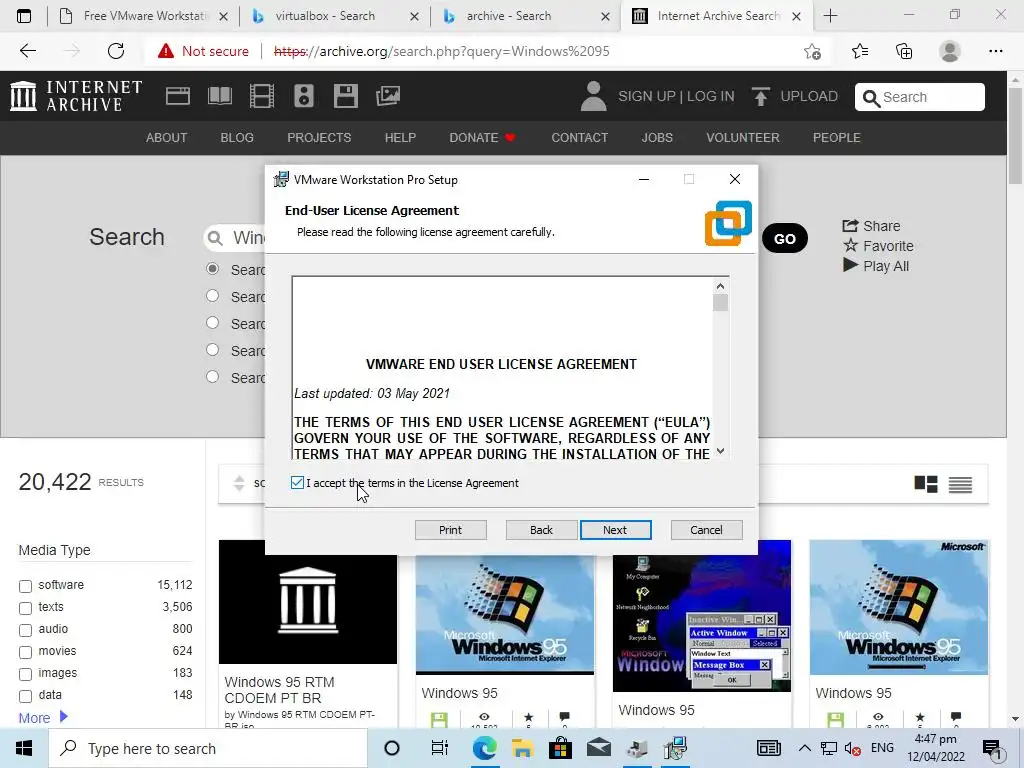Open the Images icon in header

pyautogui.click(x=388, y=96)
